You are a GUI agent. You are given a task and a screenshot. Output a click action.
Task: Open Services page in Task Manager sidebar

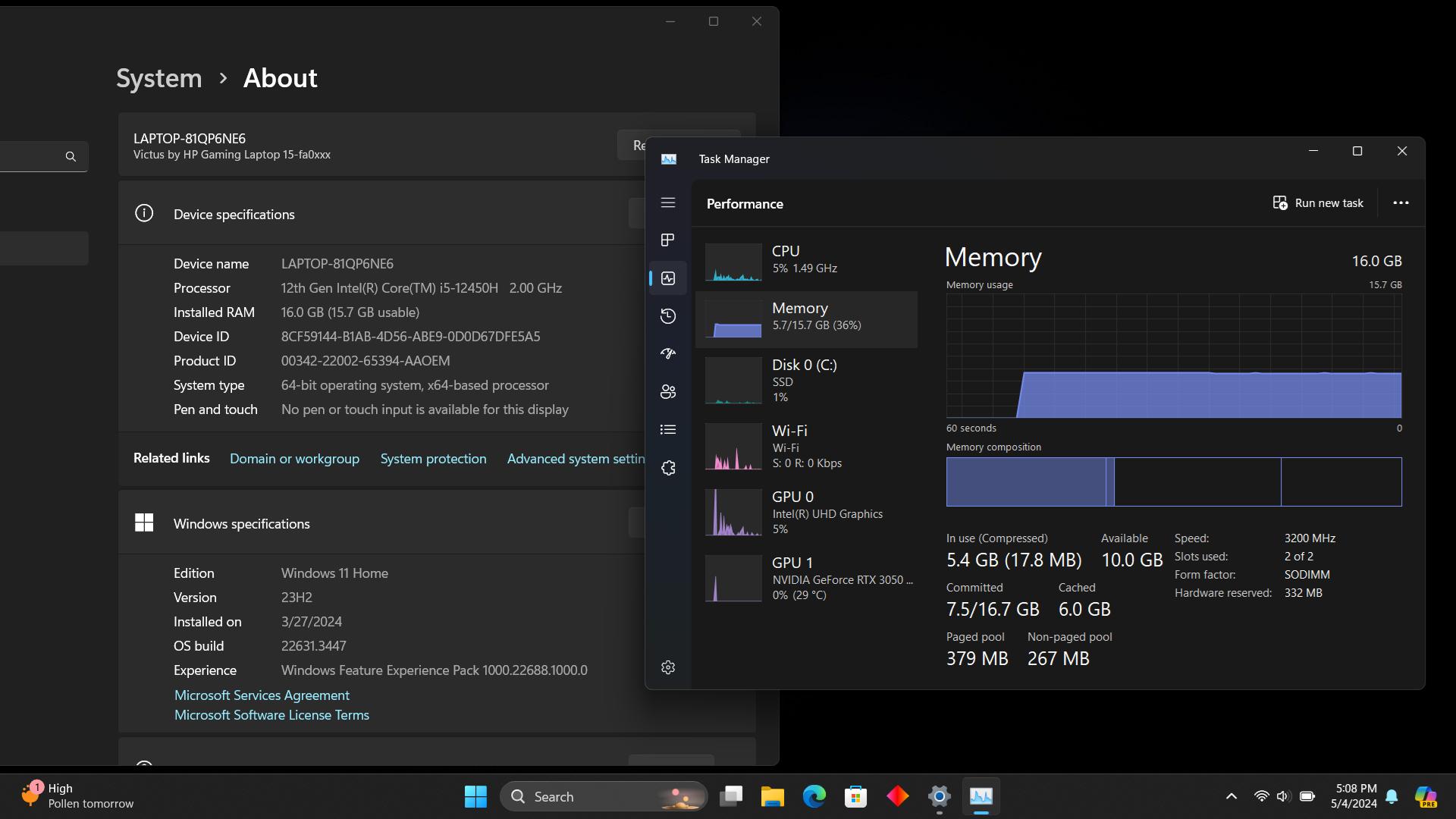click(667, 468)
